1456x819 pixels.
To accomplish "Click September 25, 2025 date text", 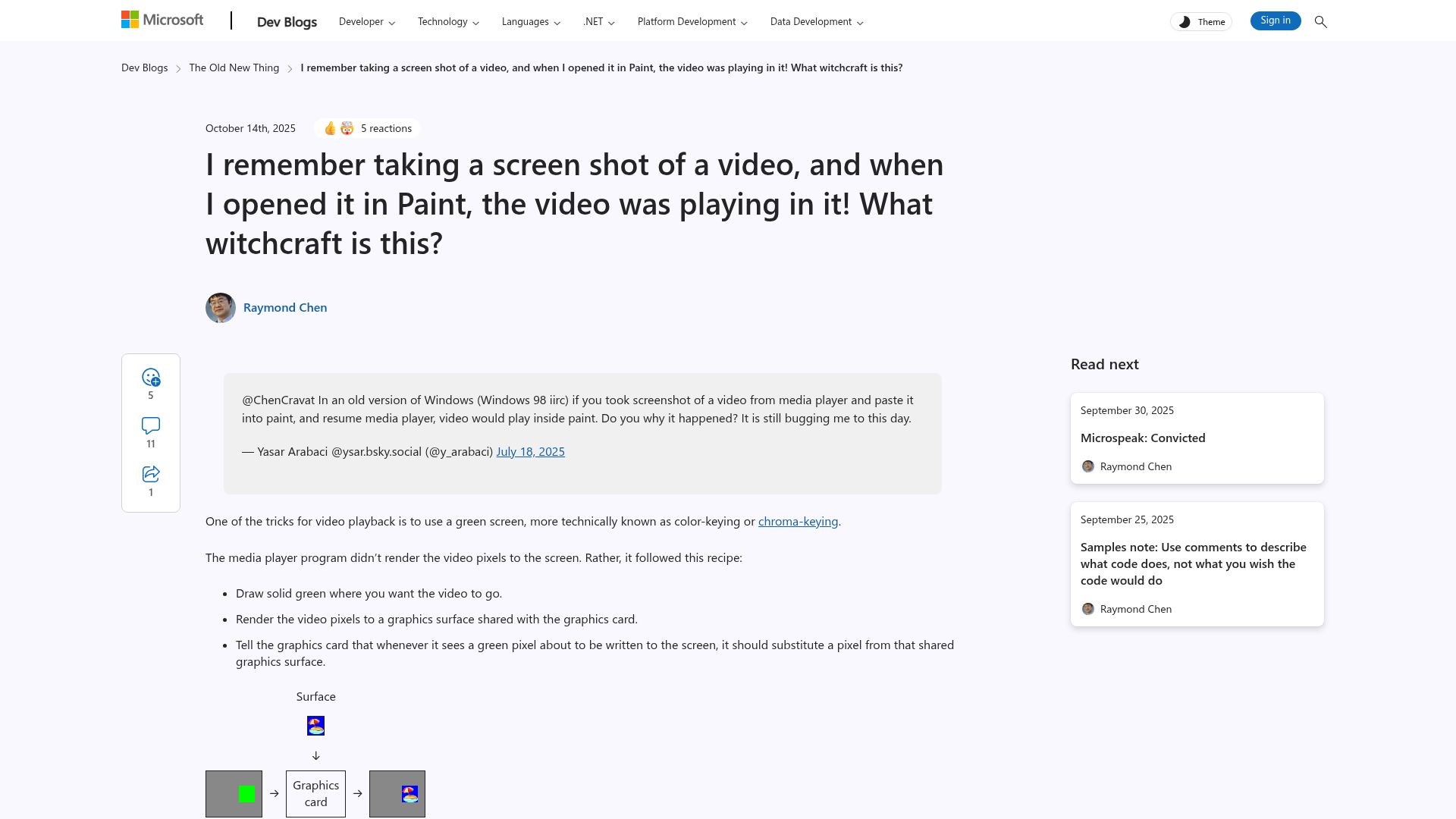I will (1127, 520).
